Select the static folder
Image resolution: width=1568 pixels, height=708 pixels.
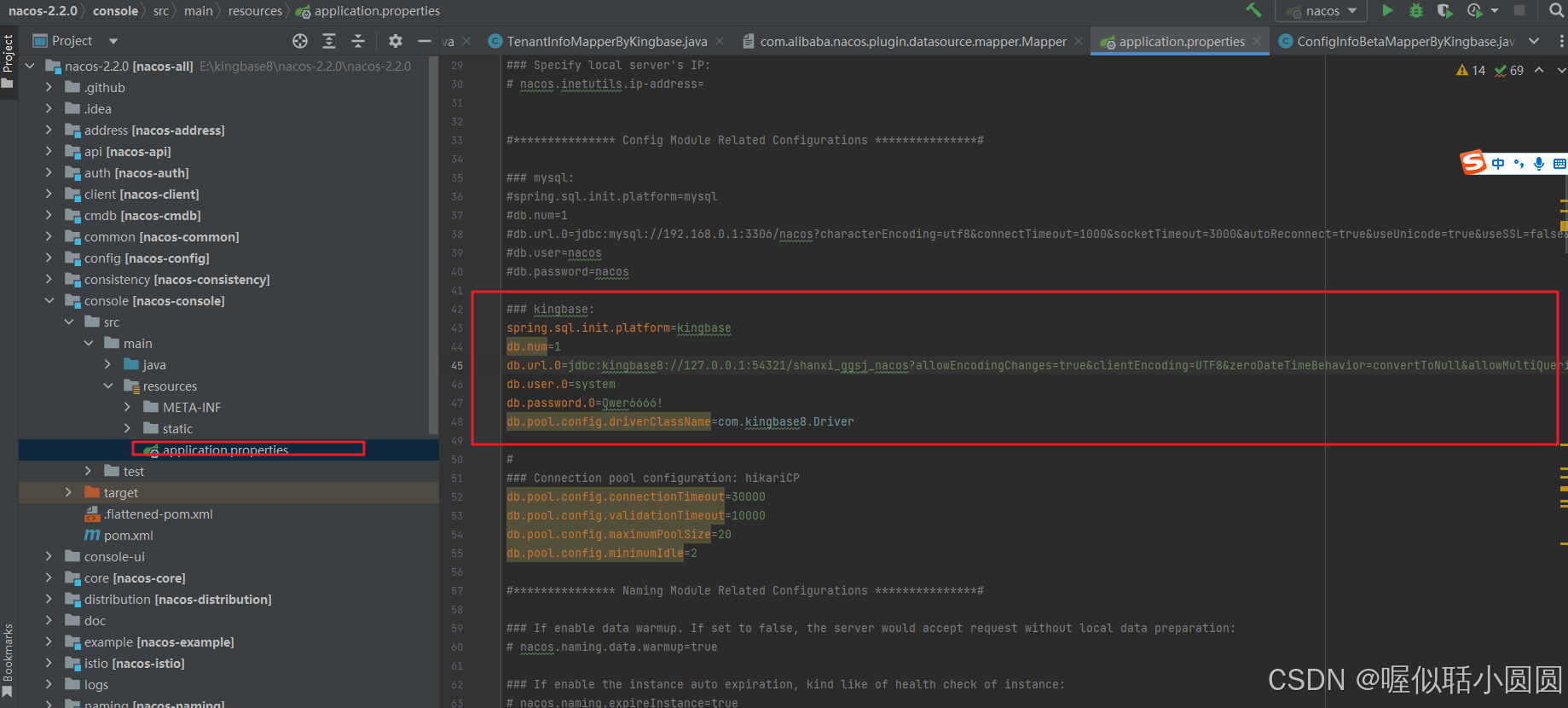point(177,428)
